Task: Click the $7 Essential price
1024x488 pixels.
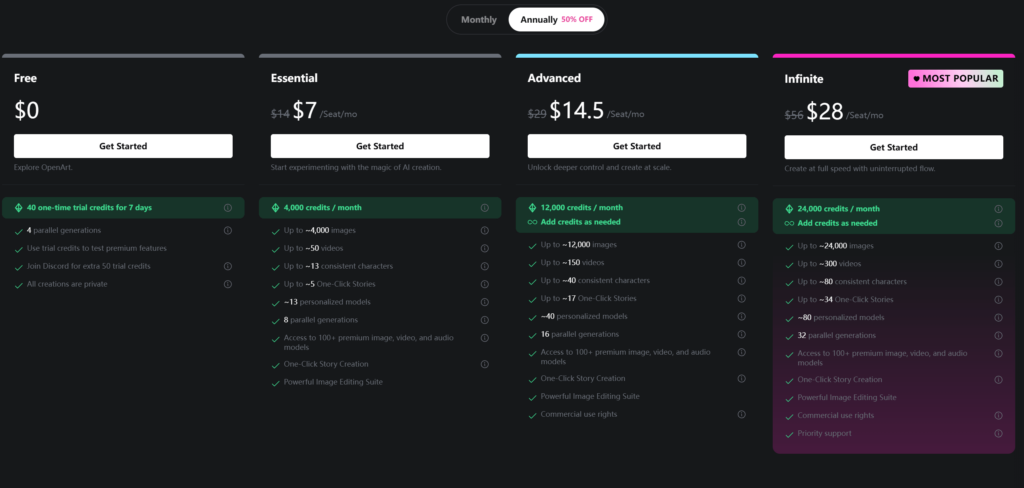Action: [304, 111]
